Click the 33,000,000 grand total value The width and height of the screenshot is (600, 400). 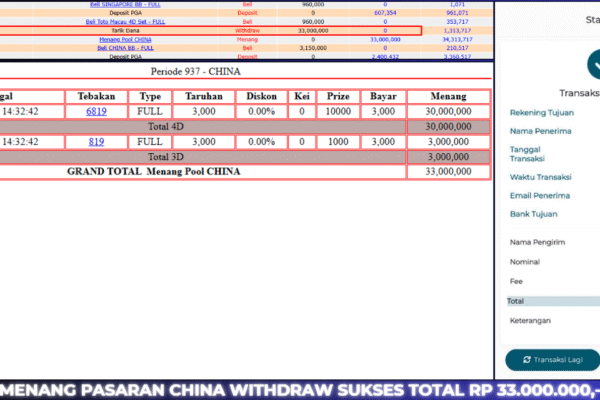(x=448, y=171)
